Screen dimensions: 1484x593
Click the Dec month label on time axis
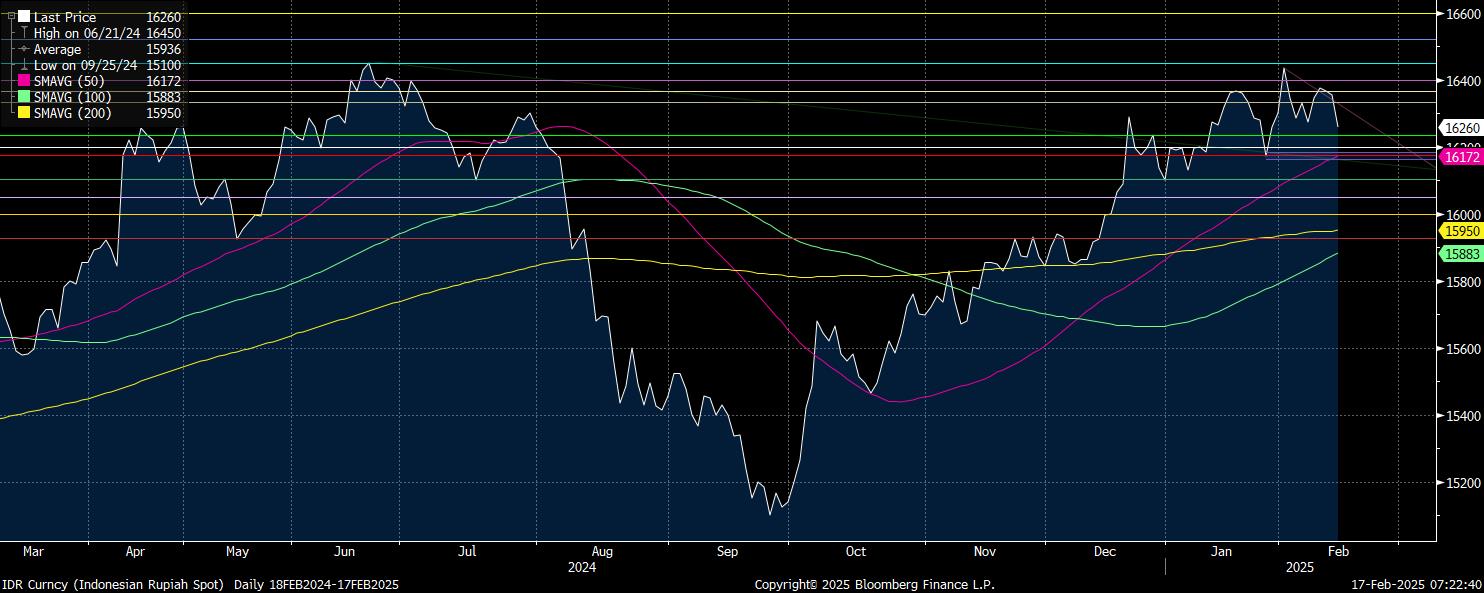[1105, 551]
